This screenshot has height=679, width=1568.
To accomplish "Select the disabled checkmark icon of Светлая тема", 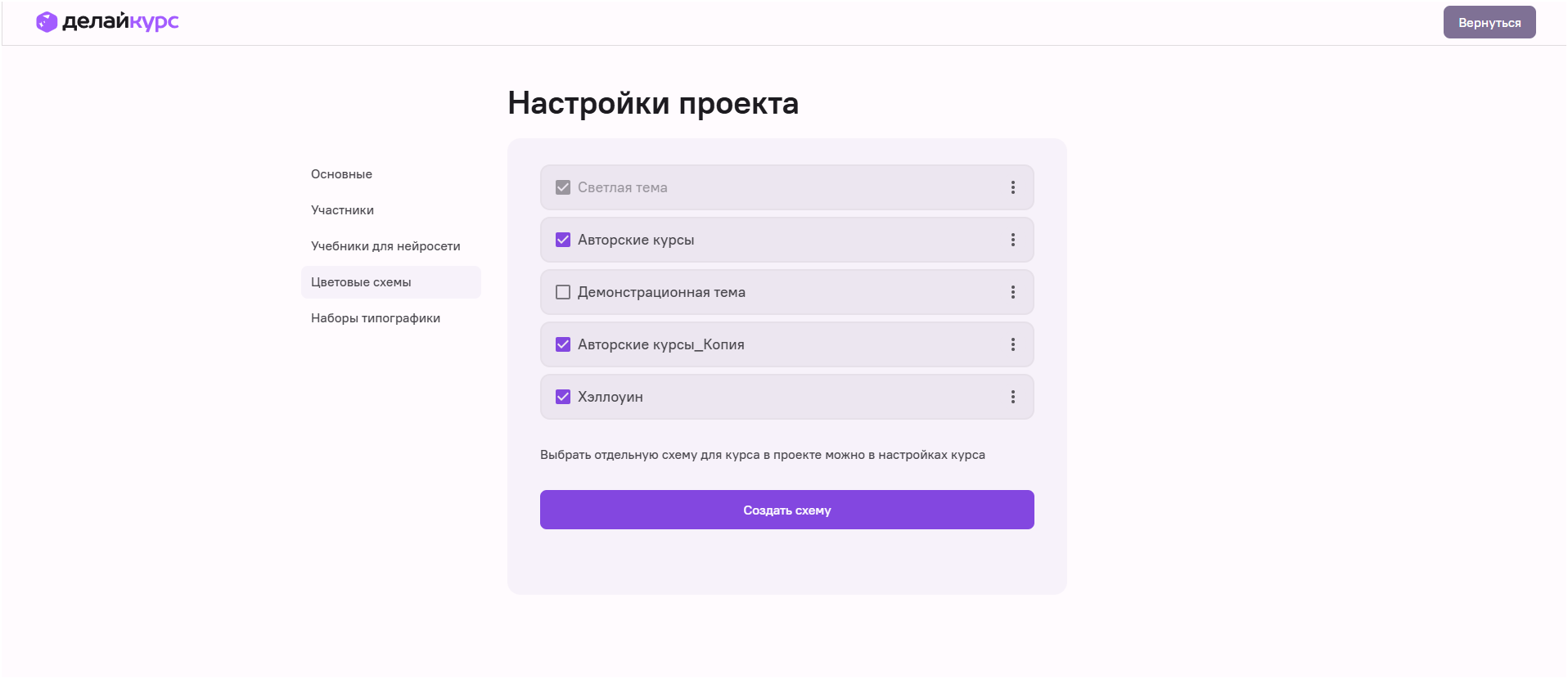I will tap(562, 187).
